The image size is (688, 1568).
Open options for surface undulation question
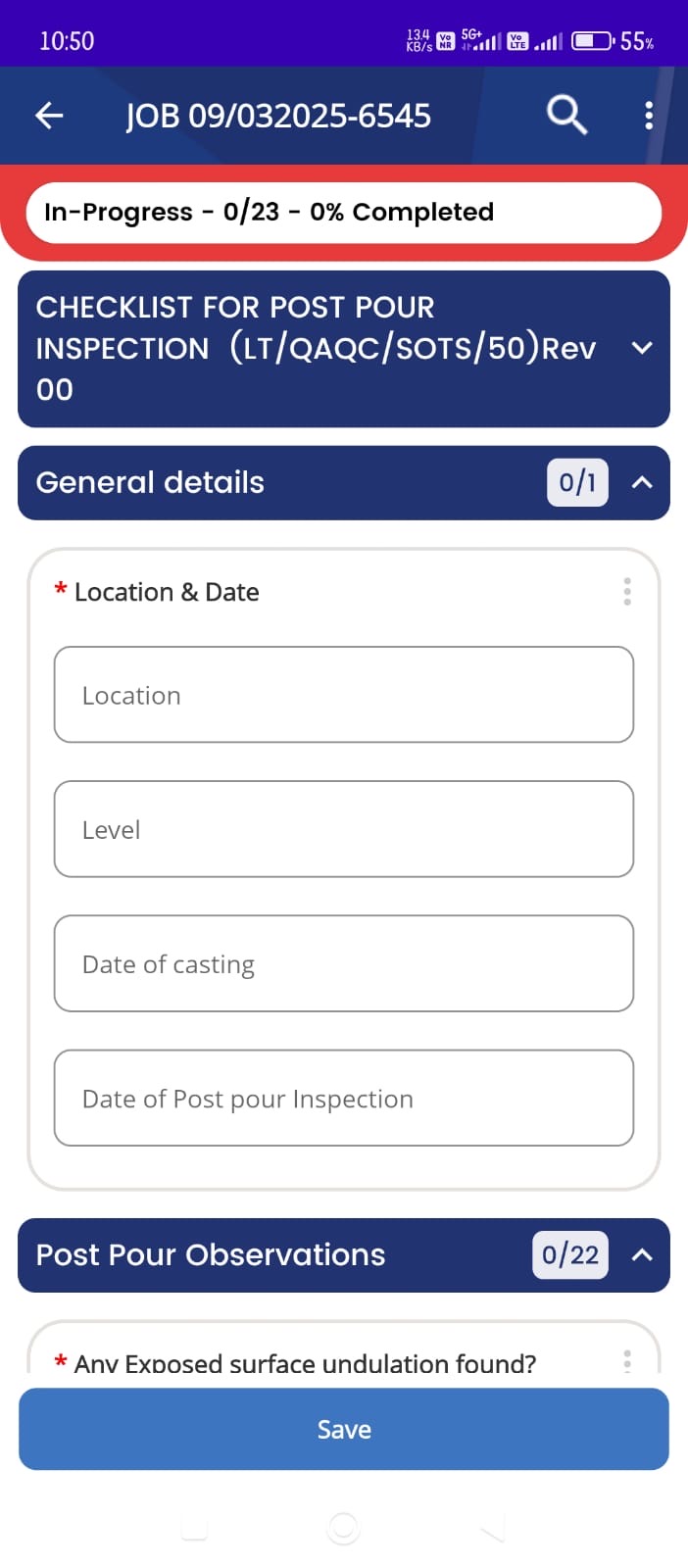[x=627, y=1359]
